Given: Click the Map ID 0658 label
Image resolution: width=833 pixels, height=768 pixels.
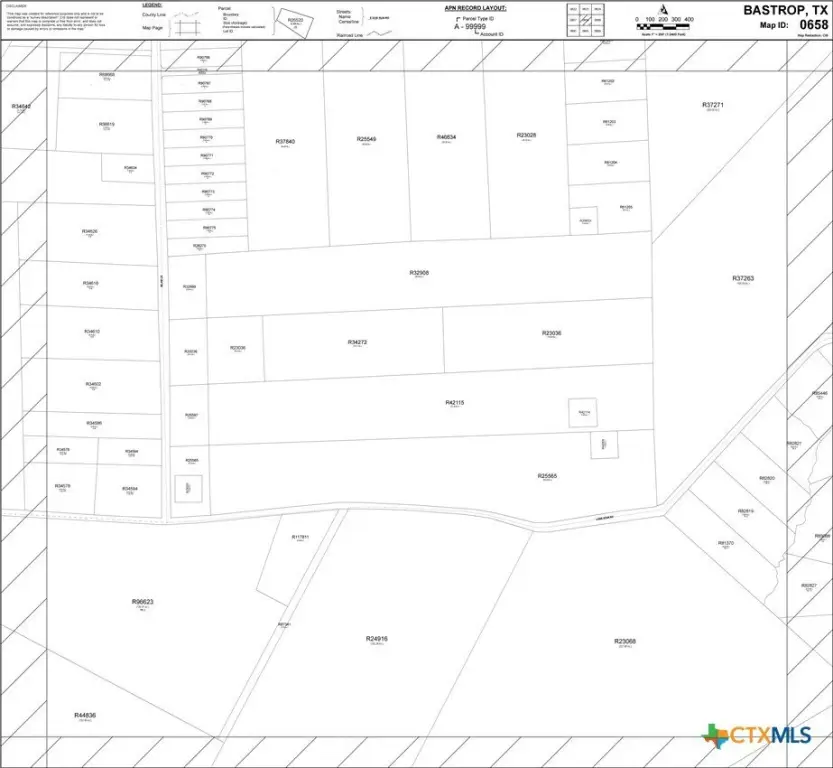Looking at the screenshot, I should coord(793,25).
